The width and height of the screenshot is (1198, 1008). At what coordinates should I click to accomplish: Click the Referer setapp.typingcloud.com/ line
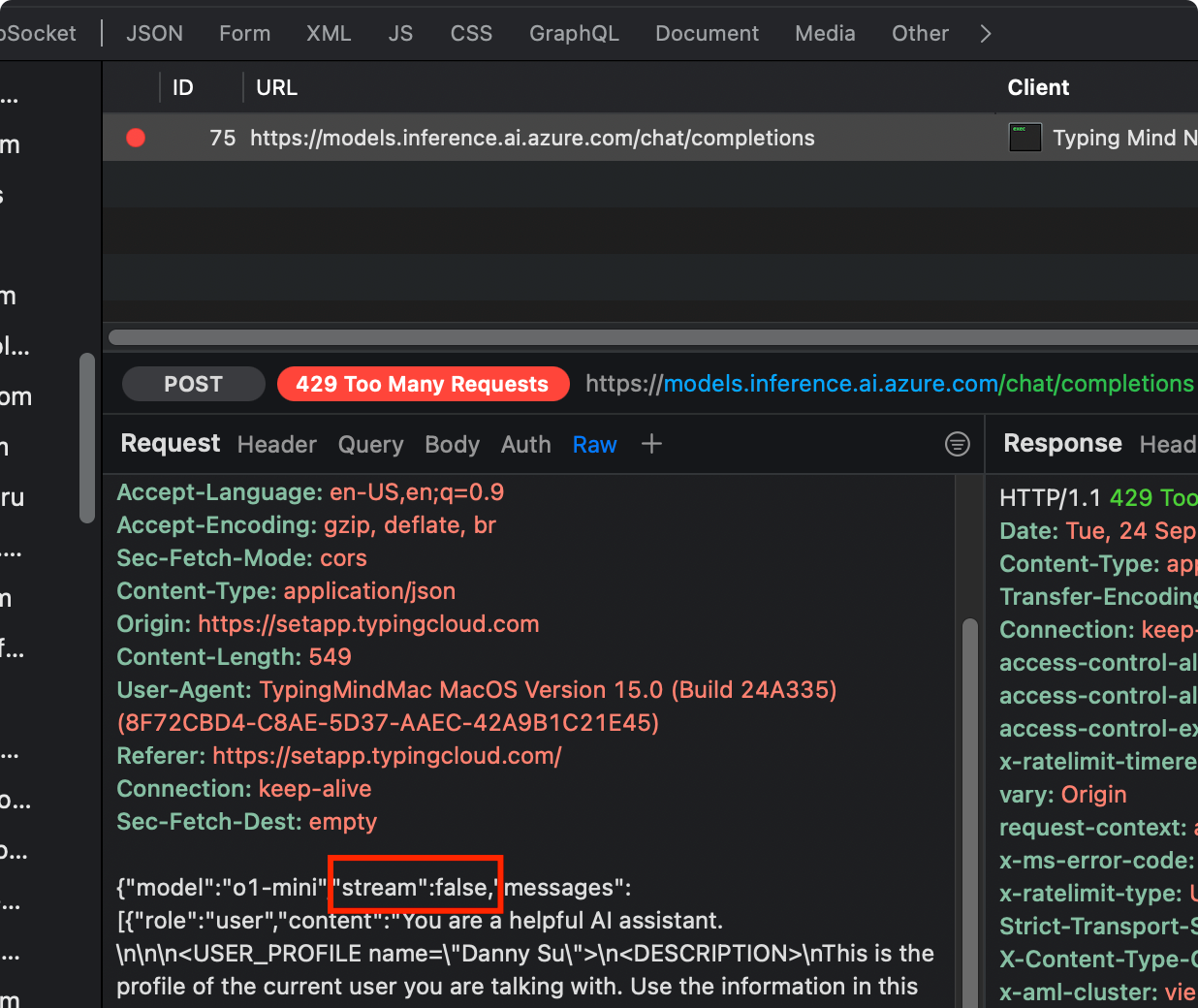point(339,756)
